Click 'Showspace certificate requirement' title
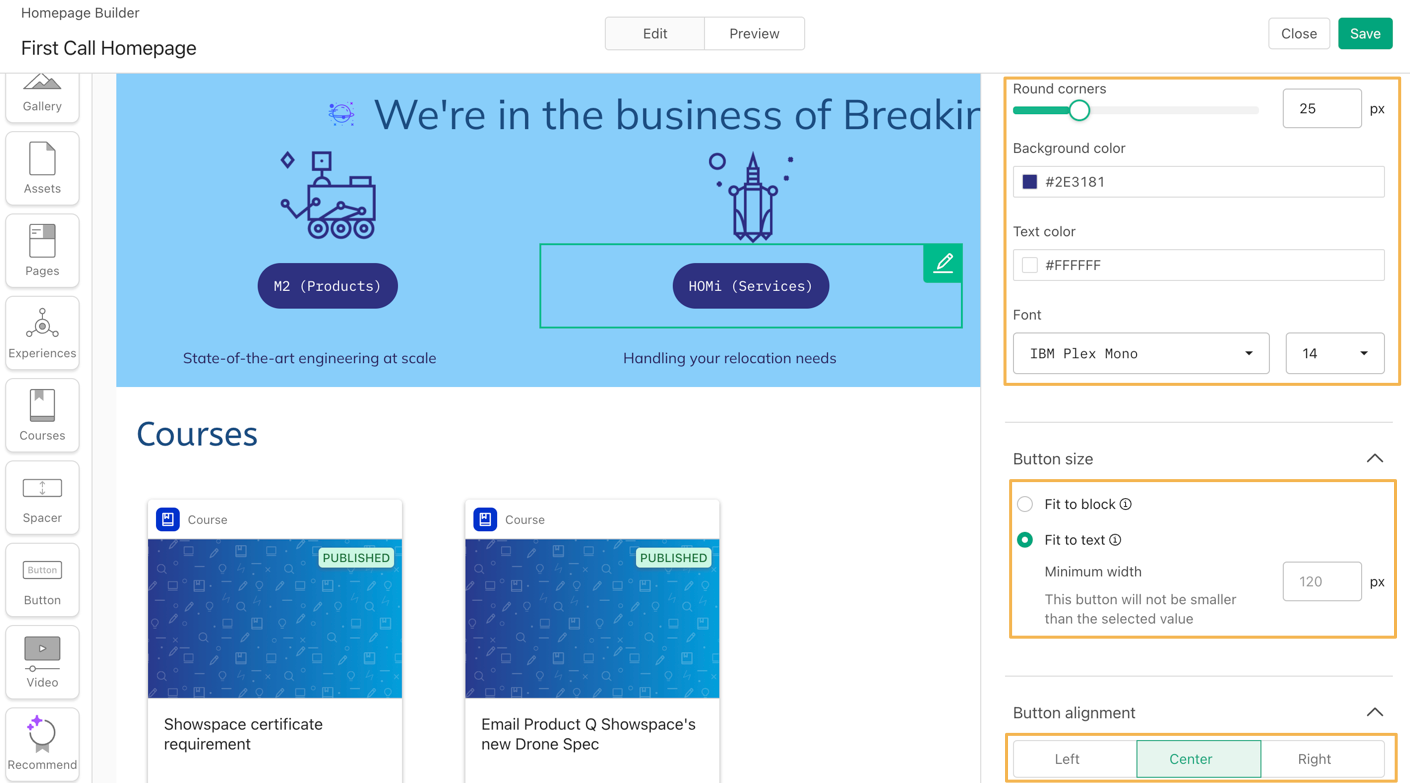Viewport: 1410px width, 783px height. pyautogui.click(x=243, y=734)
